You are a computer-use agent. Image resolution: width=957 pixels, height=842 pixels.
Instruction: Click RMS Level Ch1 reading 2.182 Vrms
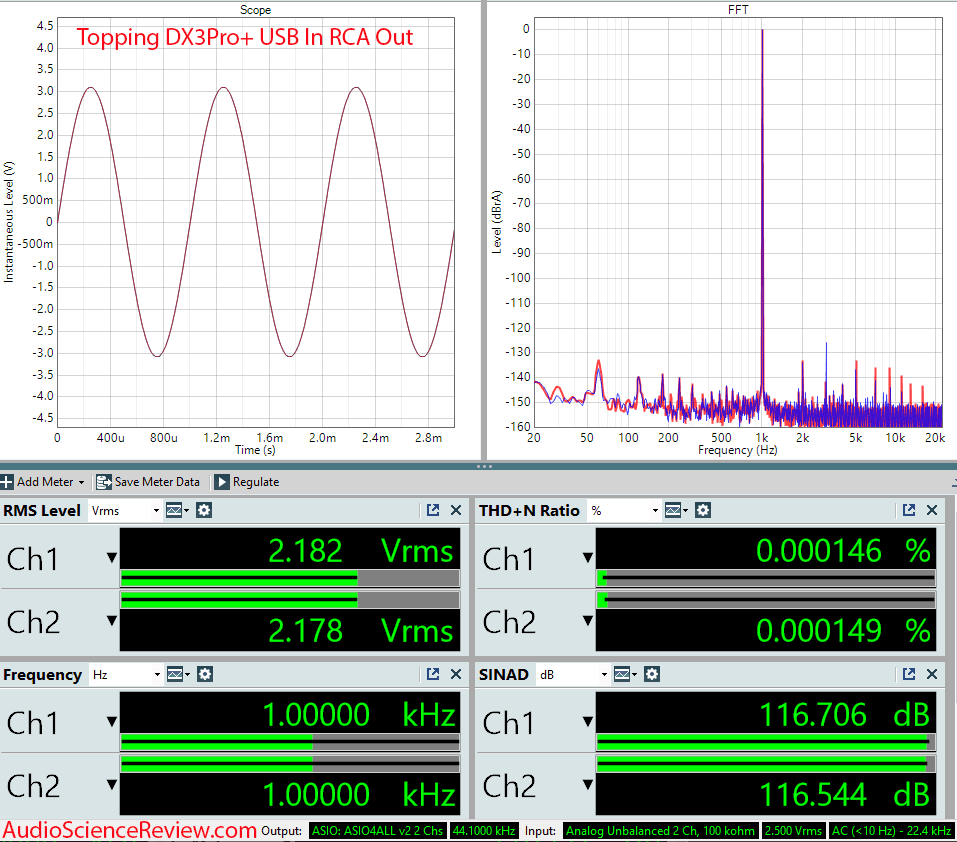pos(360,551)
